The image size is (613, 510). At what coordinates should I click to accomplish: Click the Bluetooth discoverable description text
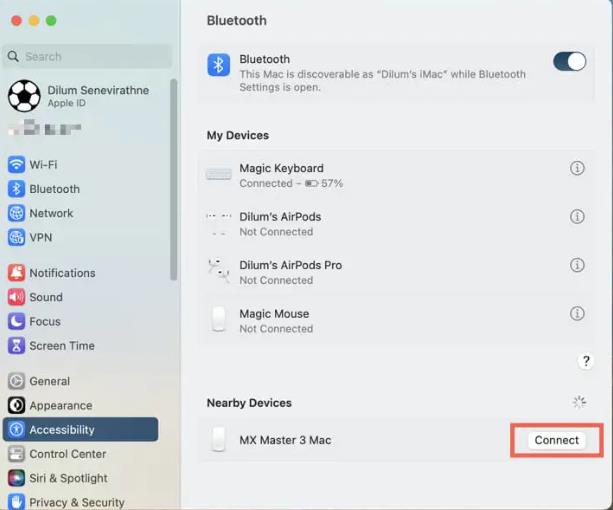pos(382,81)
